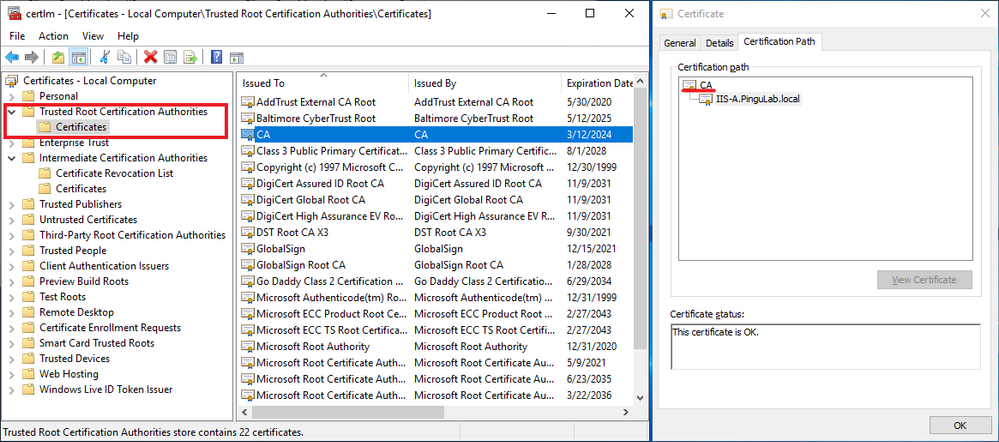Image resolution: width=999 pixels, height=442 pixels.
Task: Toggle the Show/Hide Console Tree icon
Action: click(x=78, y=58)
